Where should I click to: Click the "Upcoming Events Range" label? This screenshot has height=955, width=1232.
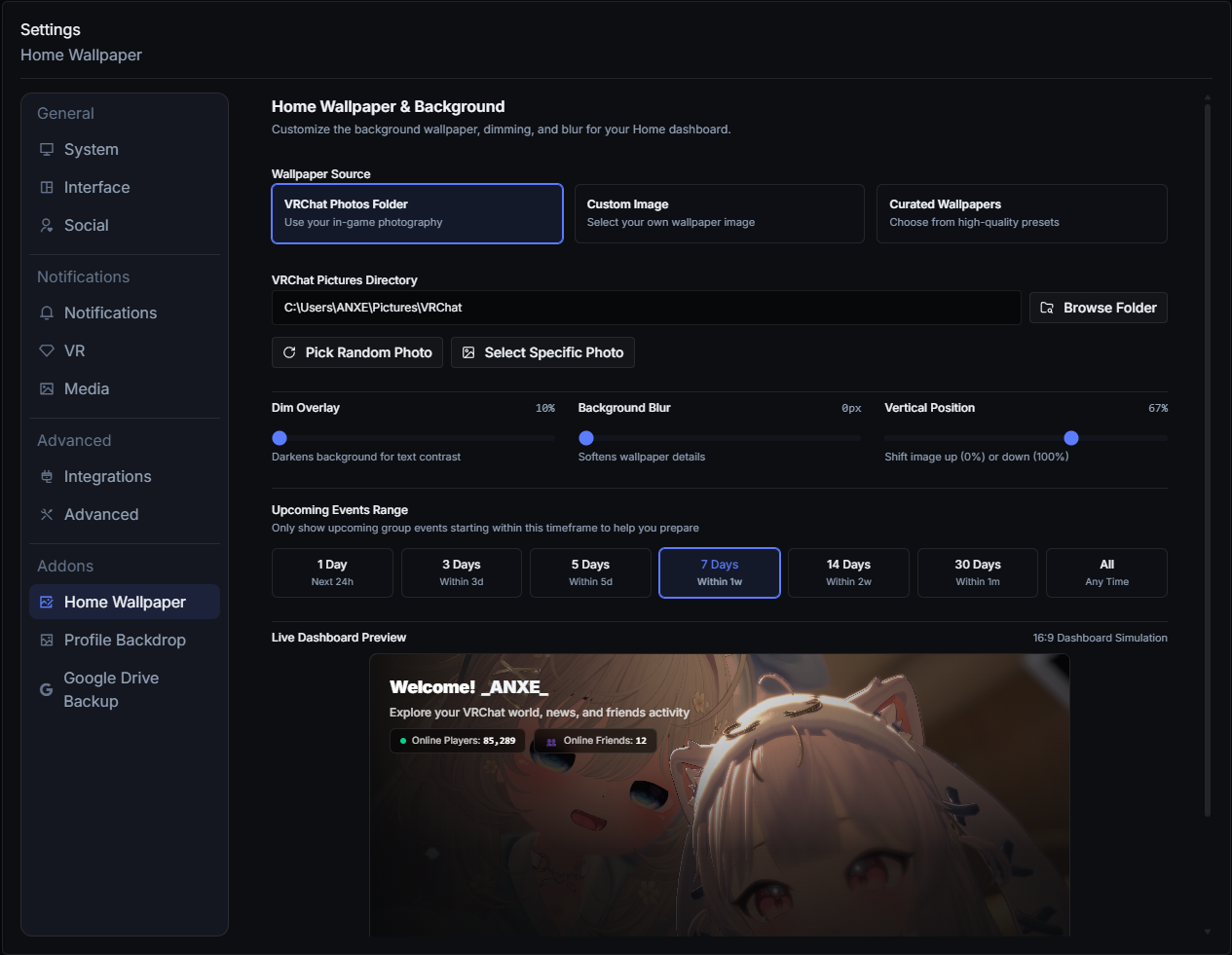(340, 510)
